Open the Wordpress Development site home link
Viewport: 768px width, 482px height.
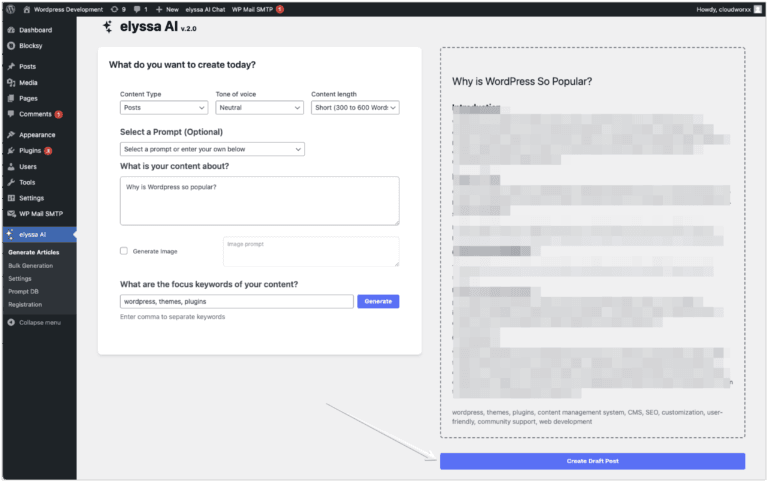(x=63, y=9)
